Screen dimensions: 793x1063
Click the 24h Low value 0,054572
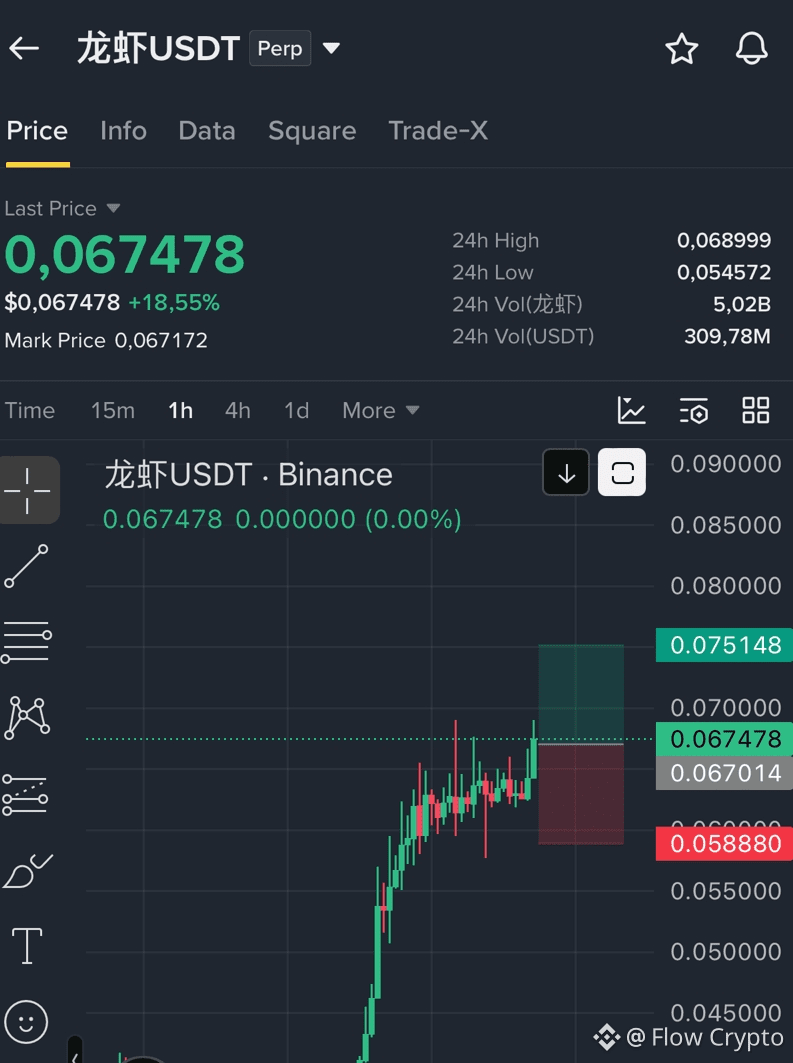[724, 273]
